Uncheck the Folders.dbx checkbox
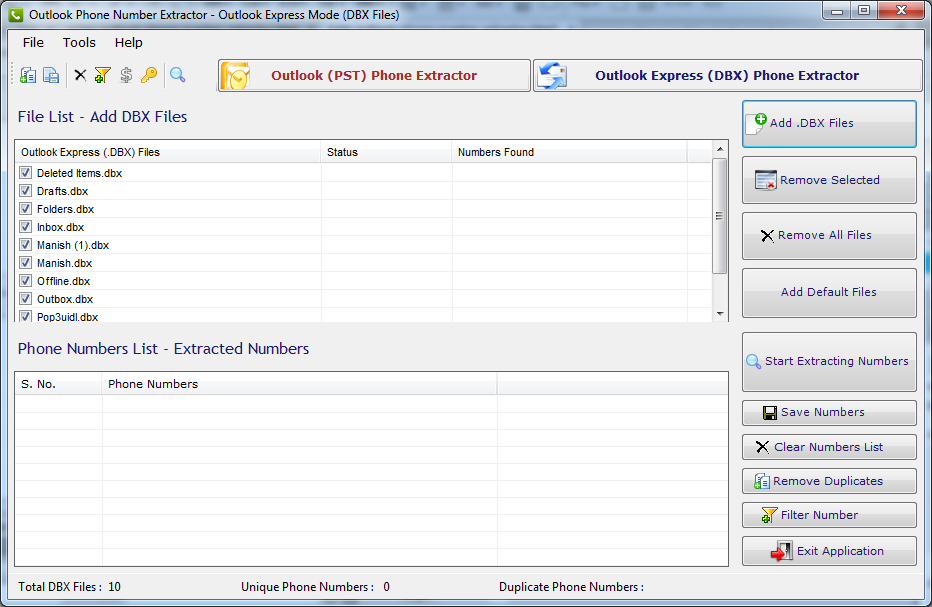 coord(26,209)
